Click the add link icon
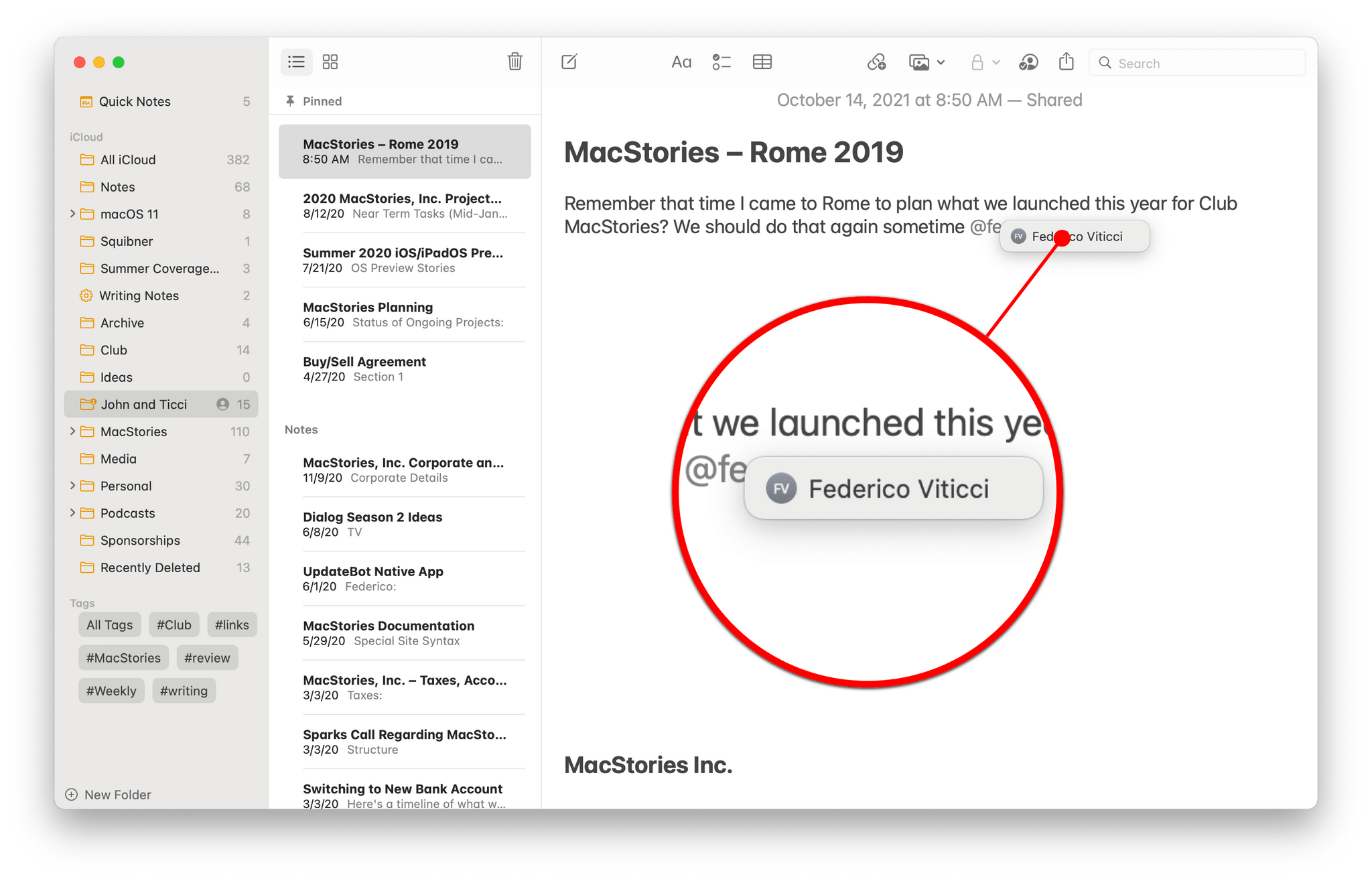 pyautogui.click(x=877, y=62)
